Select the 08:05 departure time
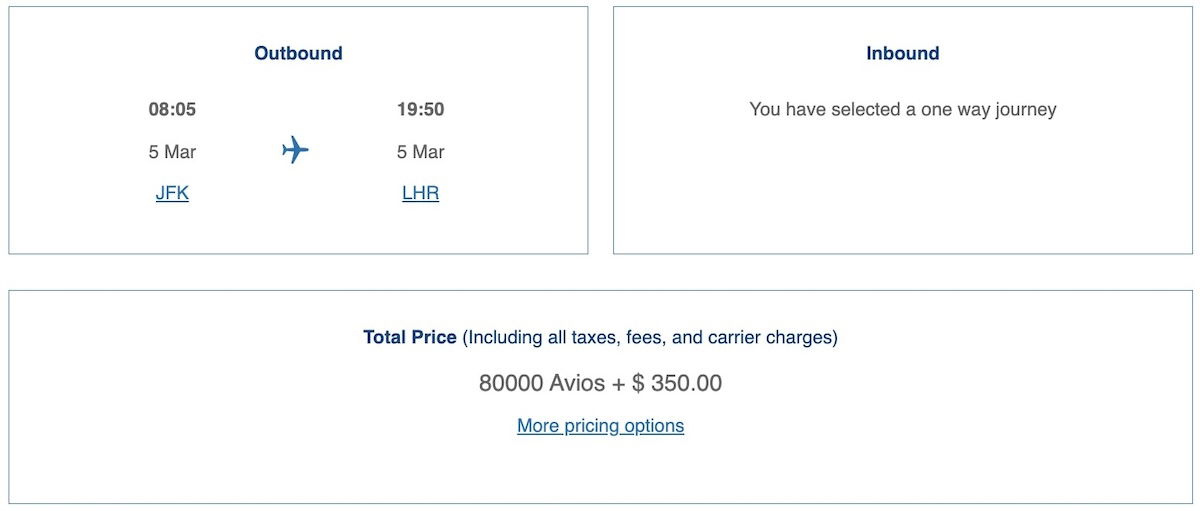The height and width of the screenshot is (511, 1200). coord(172,110)
